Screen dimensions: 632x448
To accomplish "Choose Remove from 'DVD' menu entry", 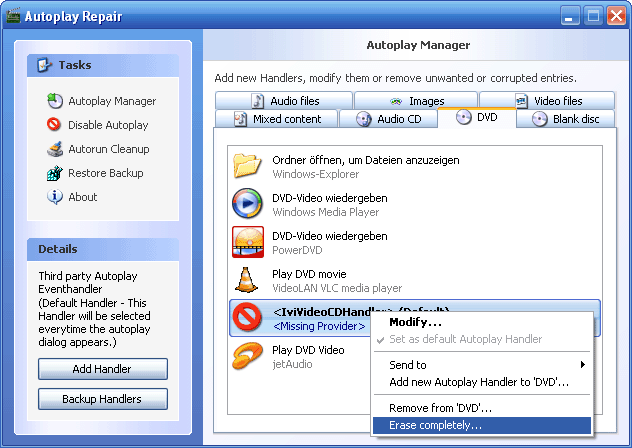I will [x=440, y=408].
